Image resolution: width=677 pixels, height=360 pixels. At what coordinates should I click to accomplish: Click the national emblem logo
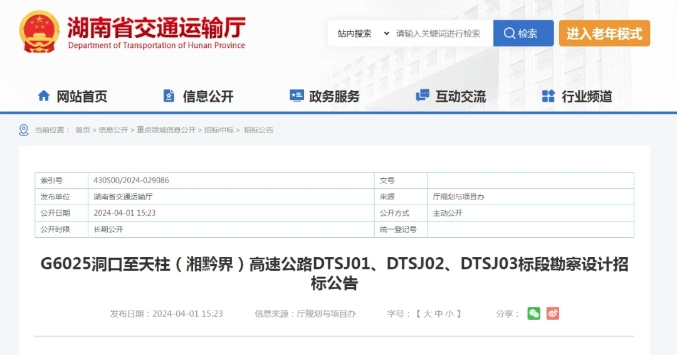39,32
